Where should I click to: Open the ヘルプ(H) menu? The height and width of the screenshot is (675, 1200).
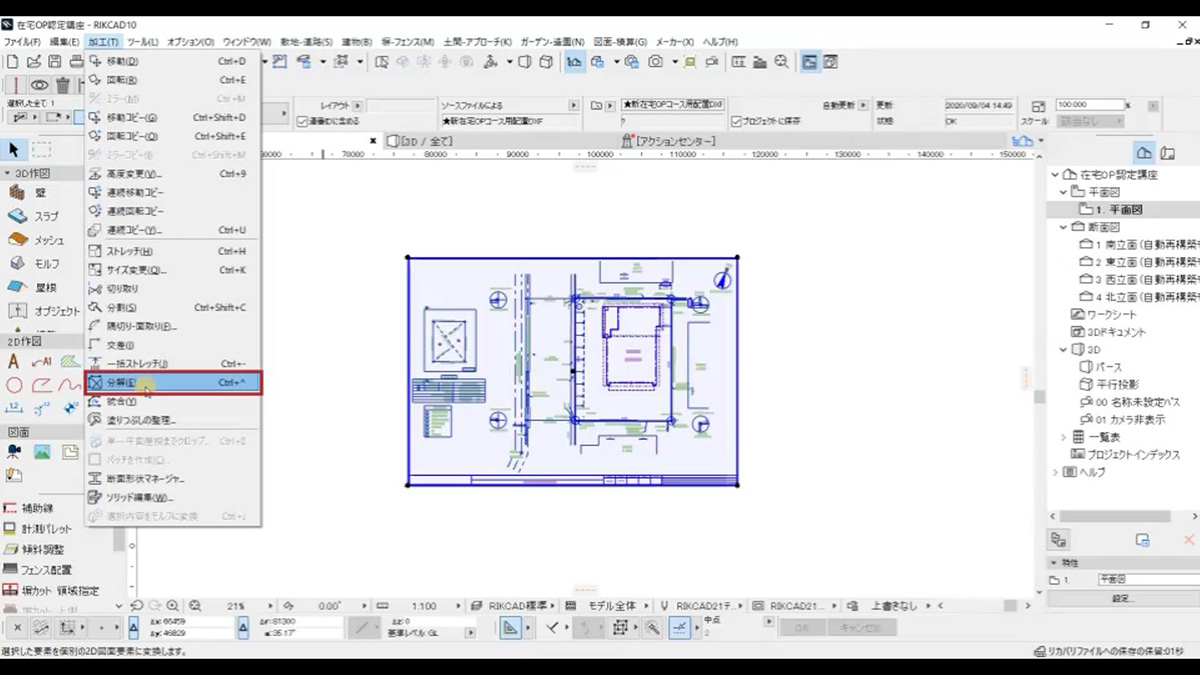[x=719, y=42]
